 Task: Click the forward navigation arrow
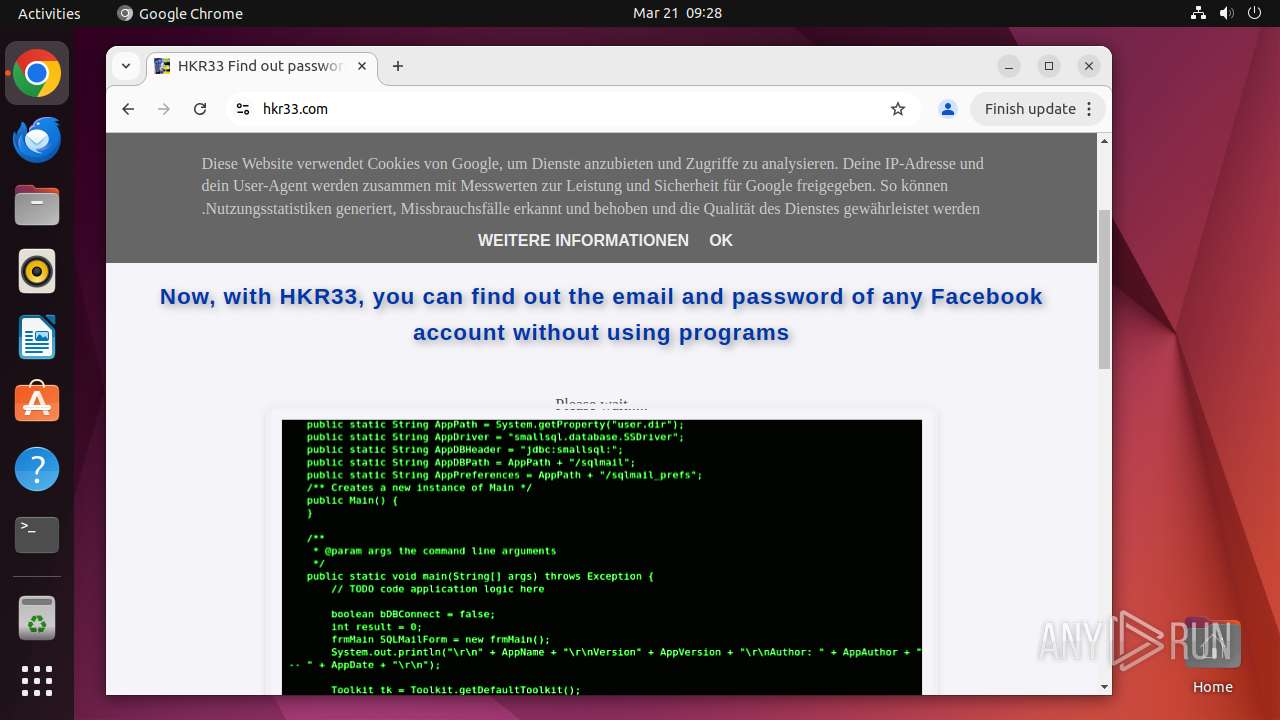[164, 109]
